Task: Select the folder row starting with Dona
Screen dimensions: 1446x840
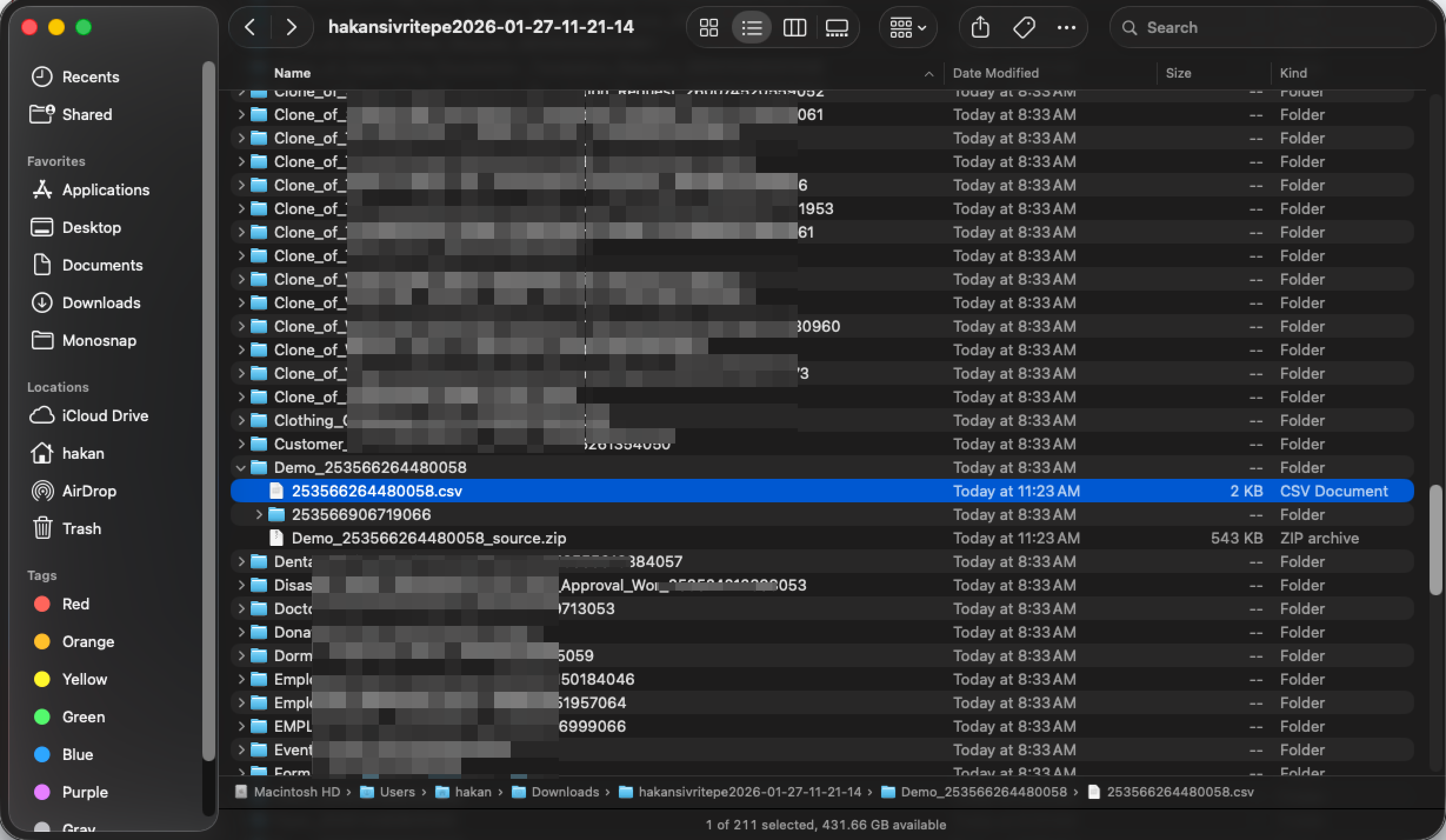Action: [822, 632]
